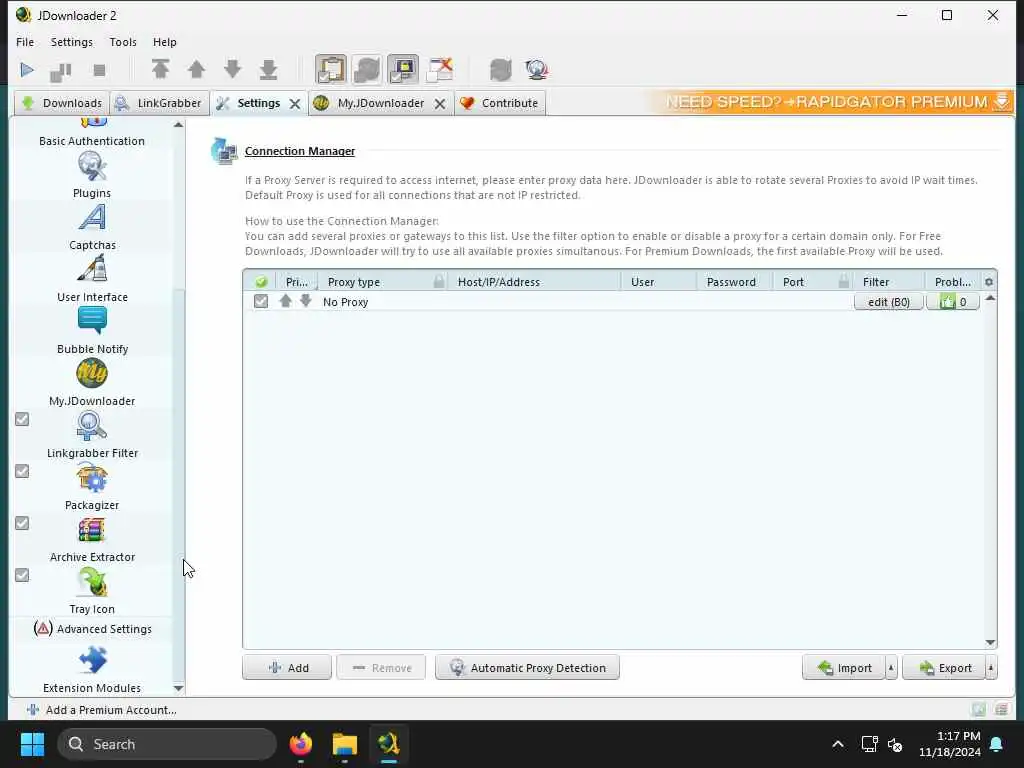1024x768 pixels.
Task: Open File Explorer from taskbar
Action: click(344, 744)
